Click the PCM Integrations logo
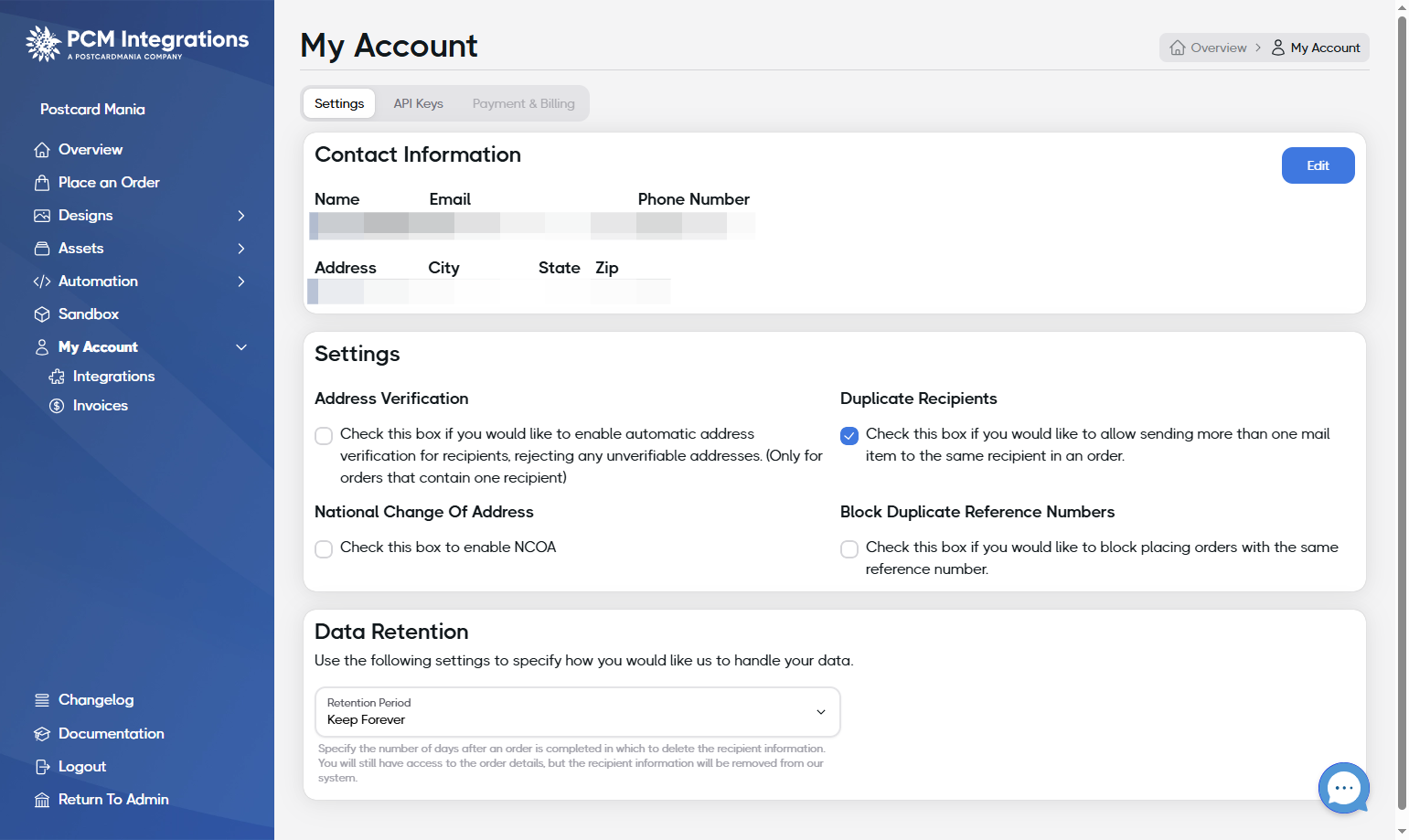This screenshot has height=840, width=1409. (137, 43)
